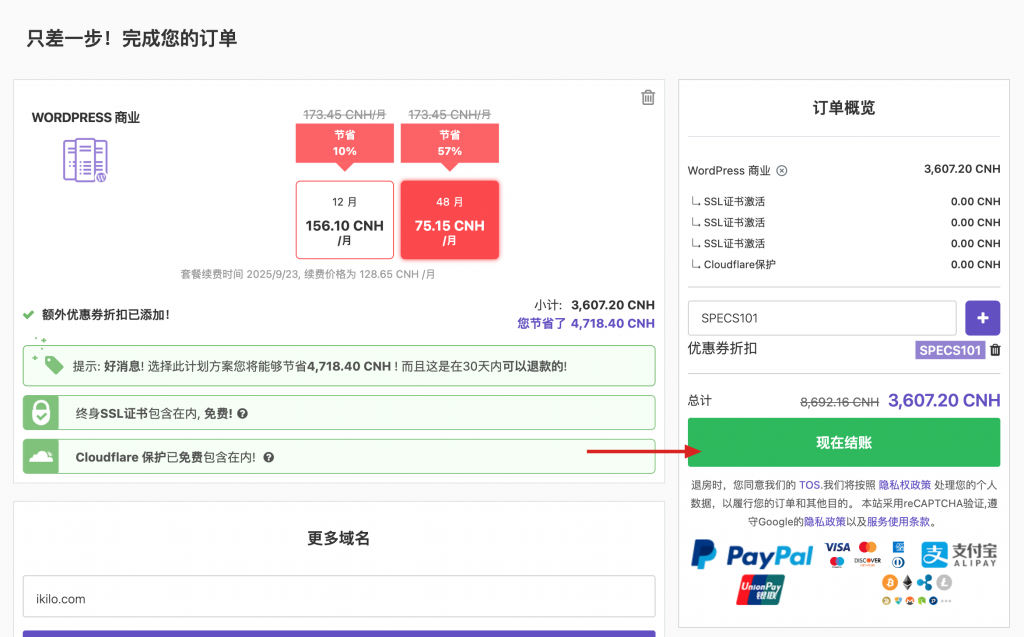1024x637 pixels.
Task: Select the UnionPay payment logo
Action: (760, 590)
